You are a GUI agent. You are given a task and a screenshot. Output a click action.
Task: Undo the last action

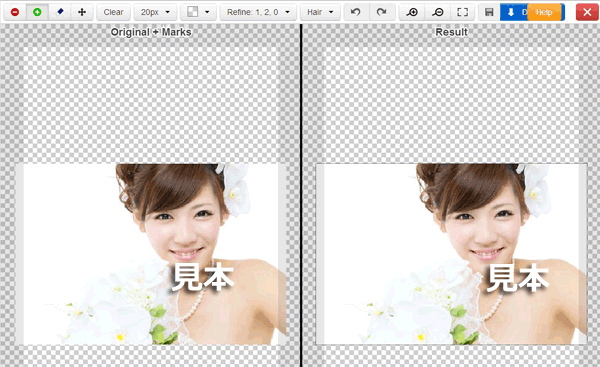pyautogui.click(x=356, y=12)
